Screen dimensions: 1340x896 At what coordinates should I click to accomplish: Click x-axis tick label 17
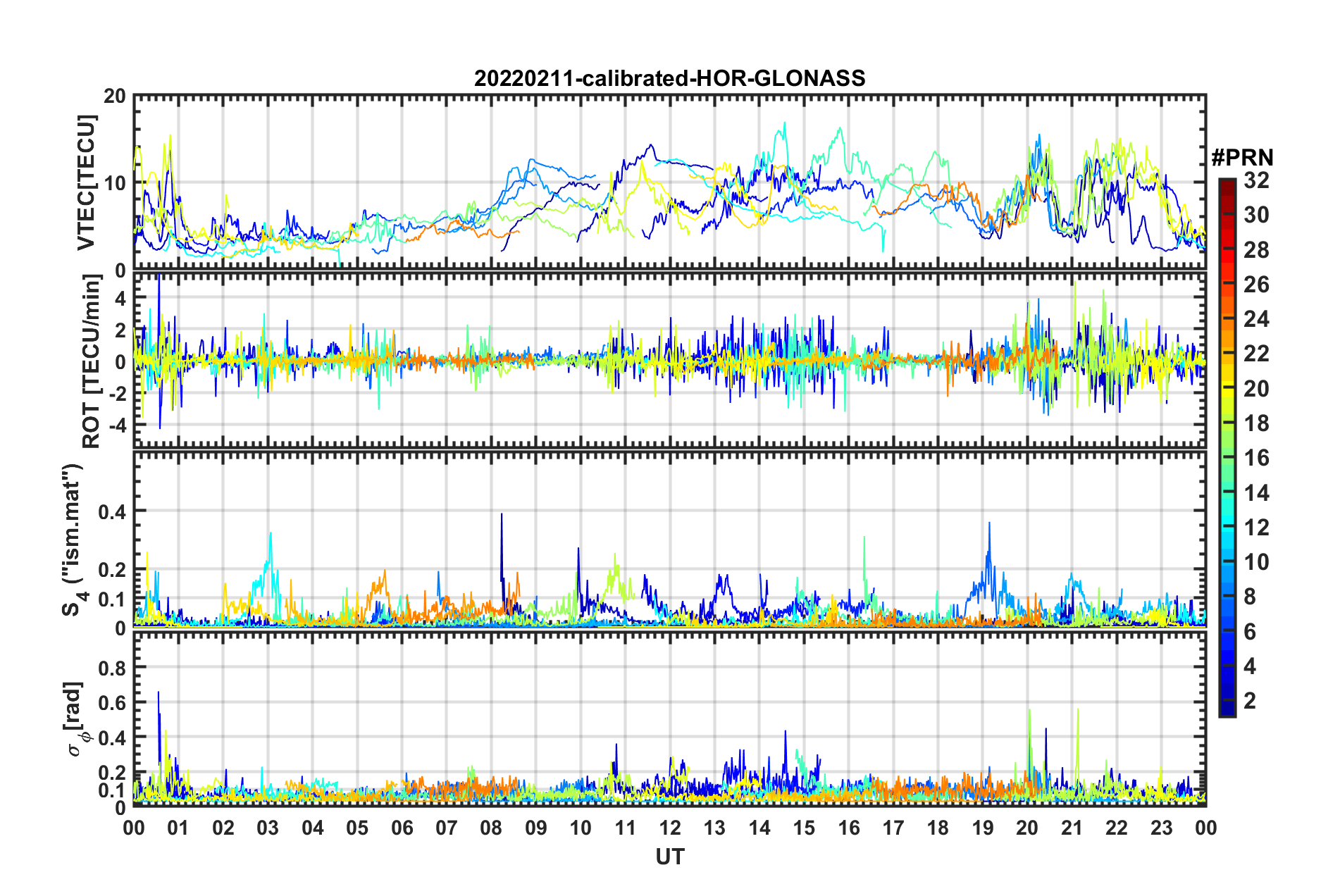click(893, 827)
